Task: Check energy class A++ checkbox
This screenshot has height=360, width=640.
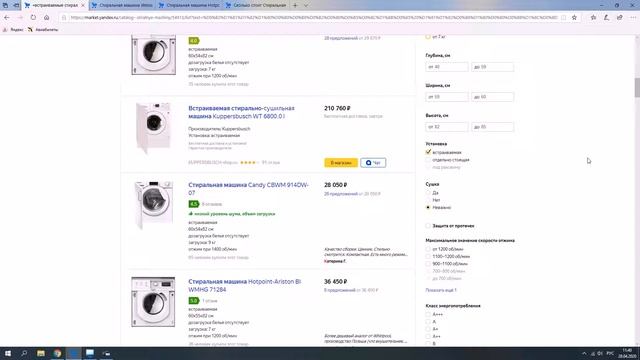Action: (428, 336)
